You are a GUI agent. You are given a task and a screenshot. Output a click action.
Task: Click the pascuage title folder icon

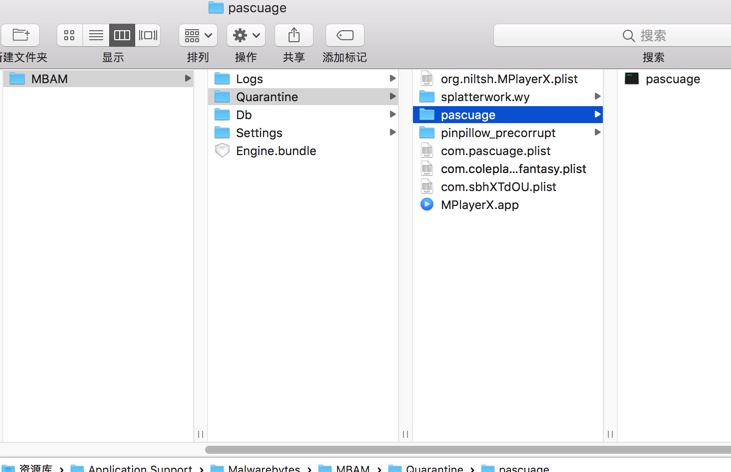tap(216, 7)
